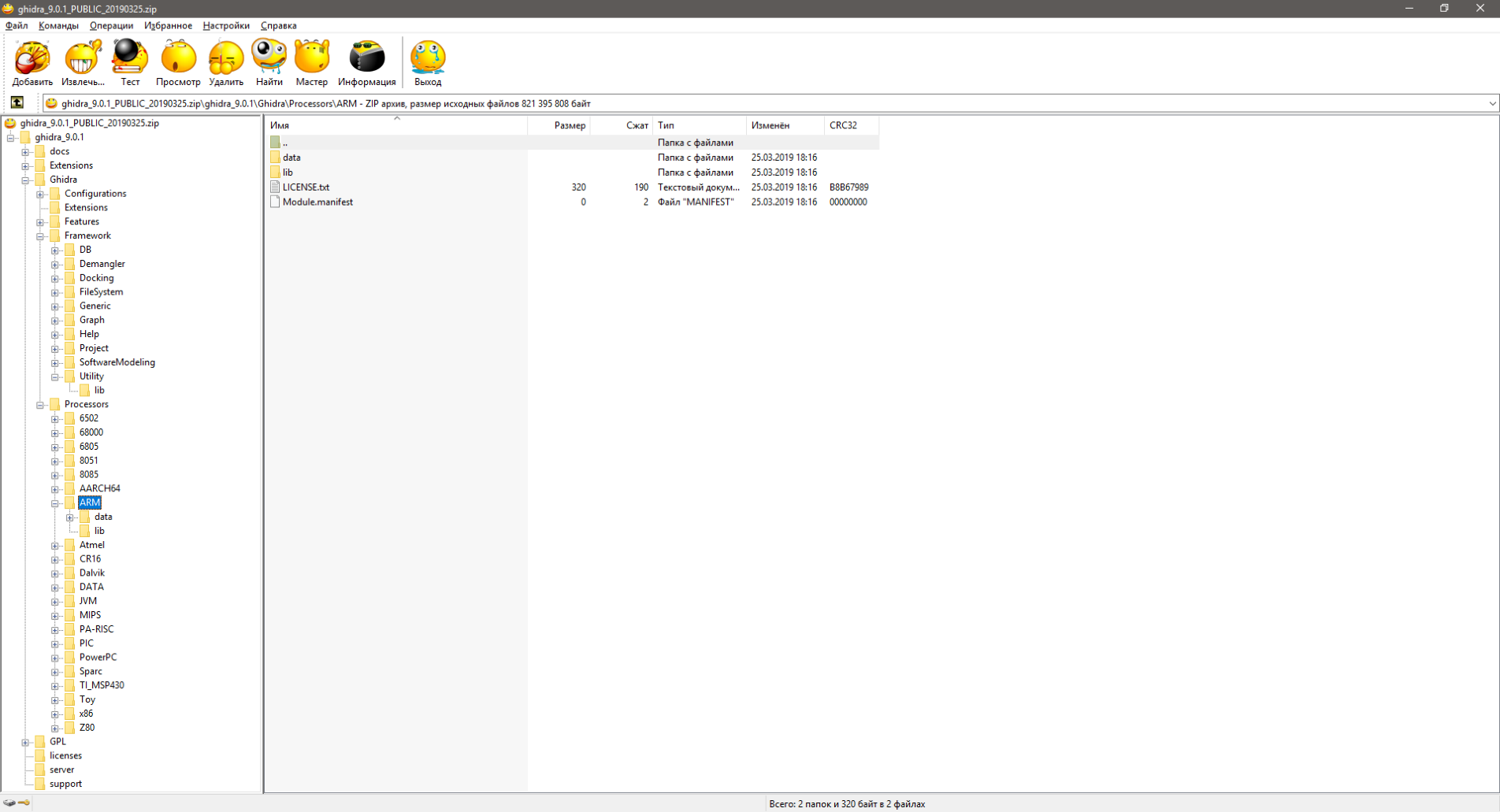Screen dimensions: 1500x812
Task: Click the LICENSE.txt file icon
Action: tap(275, 187)
